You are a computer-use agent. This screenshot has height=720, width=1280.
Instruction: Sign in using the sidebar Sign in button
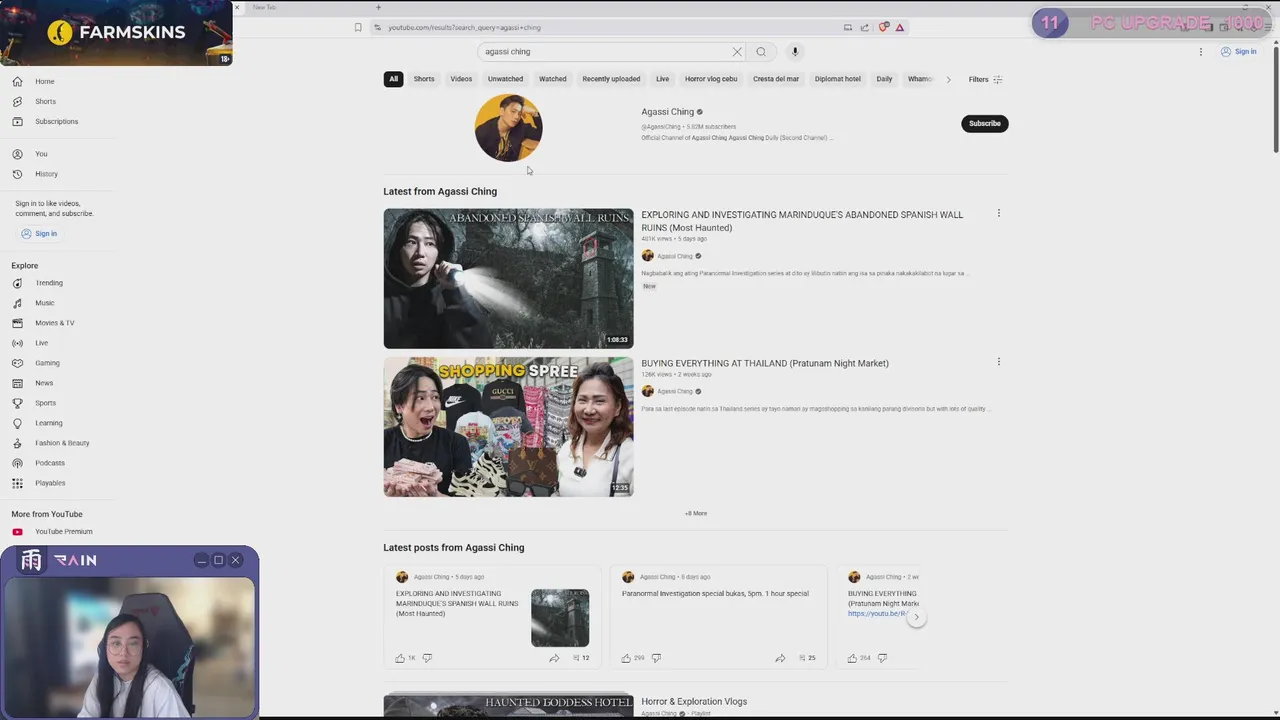(39, 234)
